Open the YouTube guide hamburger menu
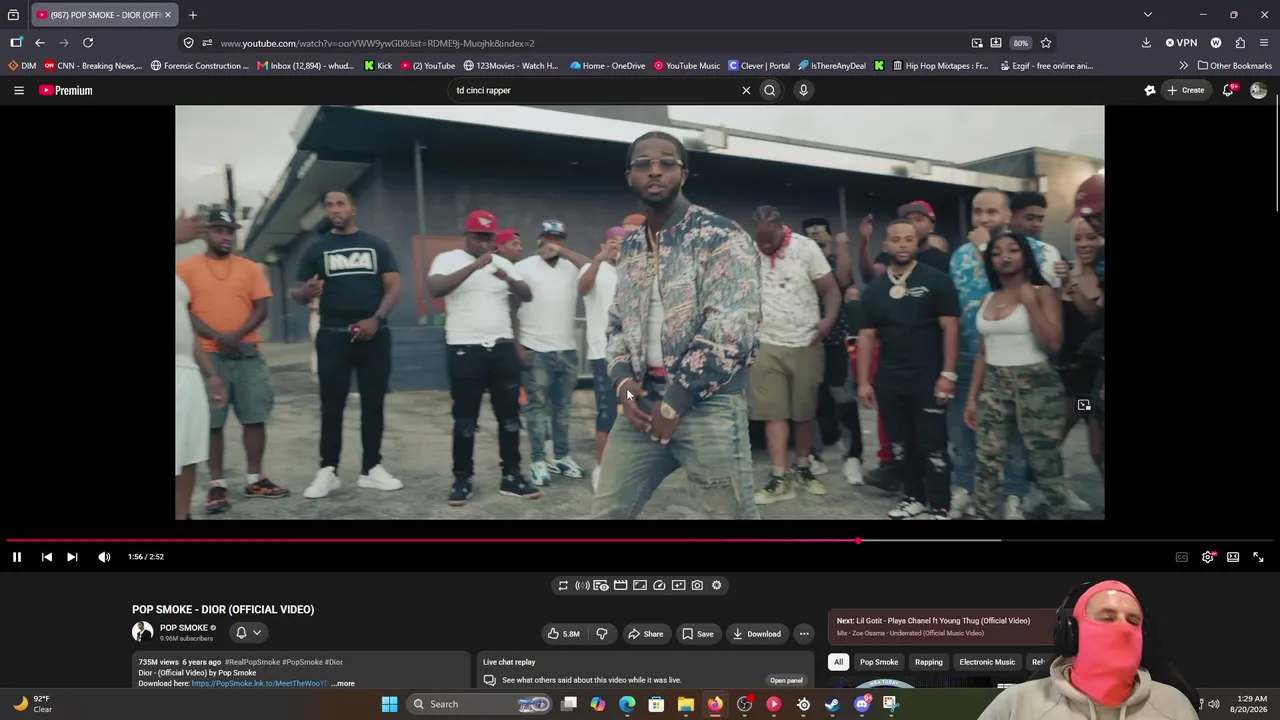Image resolution: width=1280 pixels, height=720 pixels. coord(19,90)
